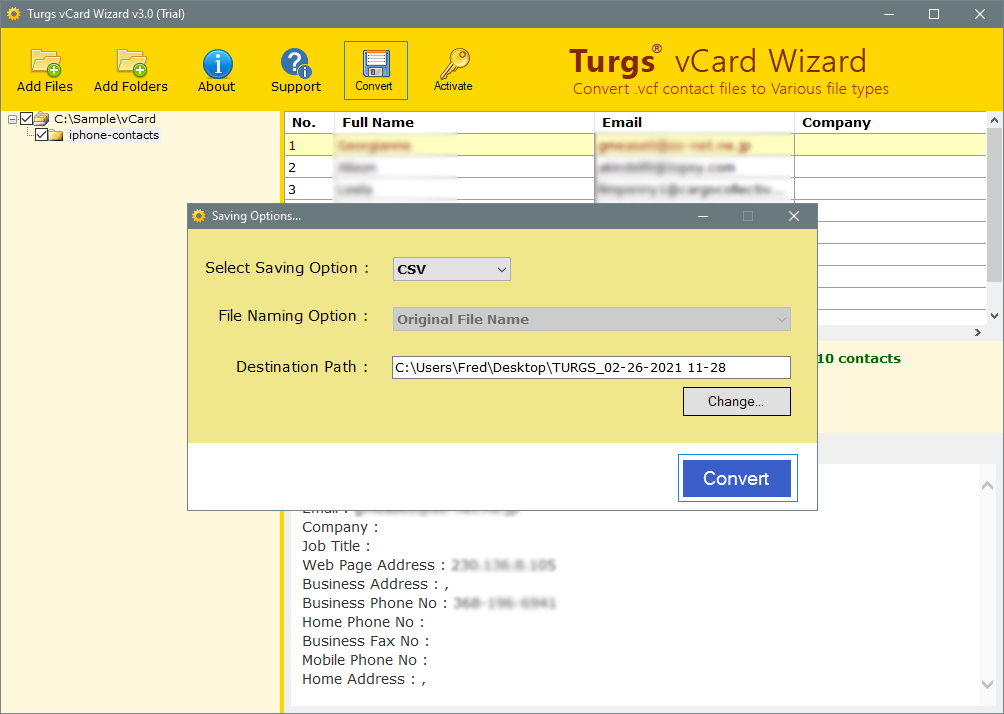Click the preview pane scroll up arrow
Viewport: 1004px width, 714px height.
987,486
